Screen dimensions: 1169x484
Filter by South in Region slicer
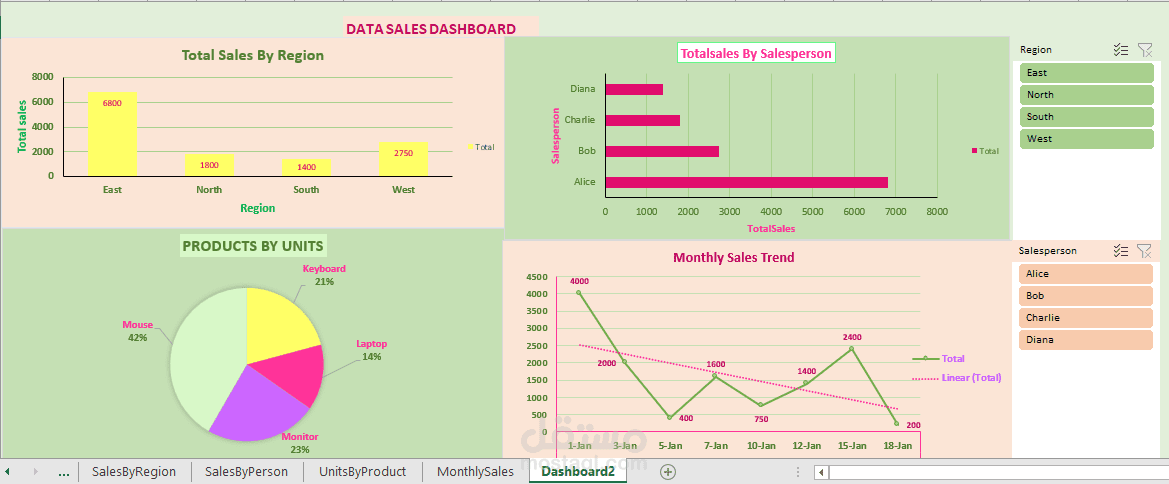click(x=1086, y=117)
